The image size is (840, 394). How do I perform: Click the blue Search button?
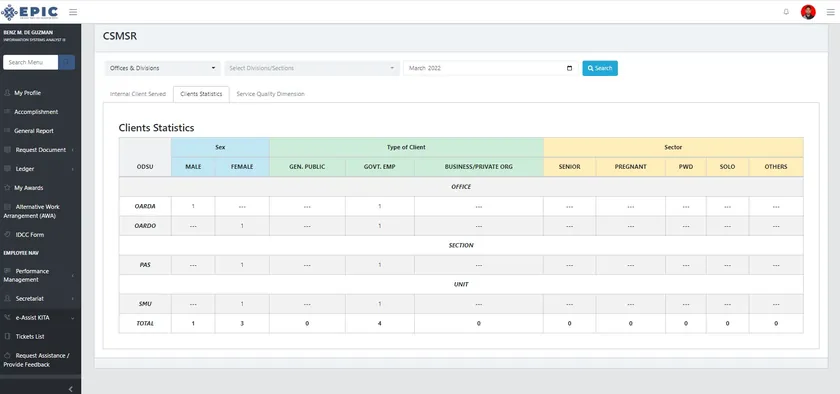pos(600,68)
